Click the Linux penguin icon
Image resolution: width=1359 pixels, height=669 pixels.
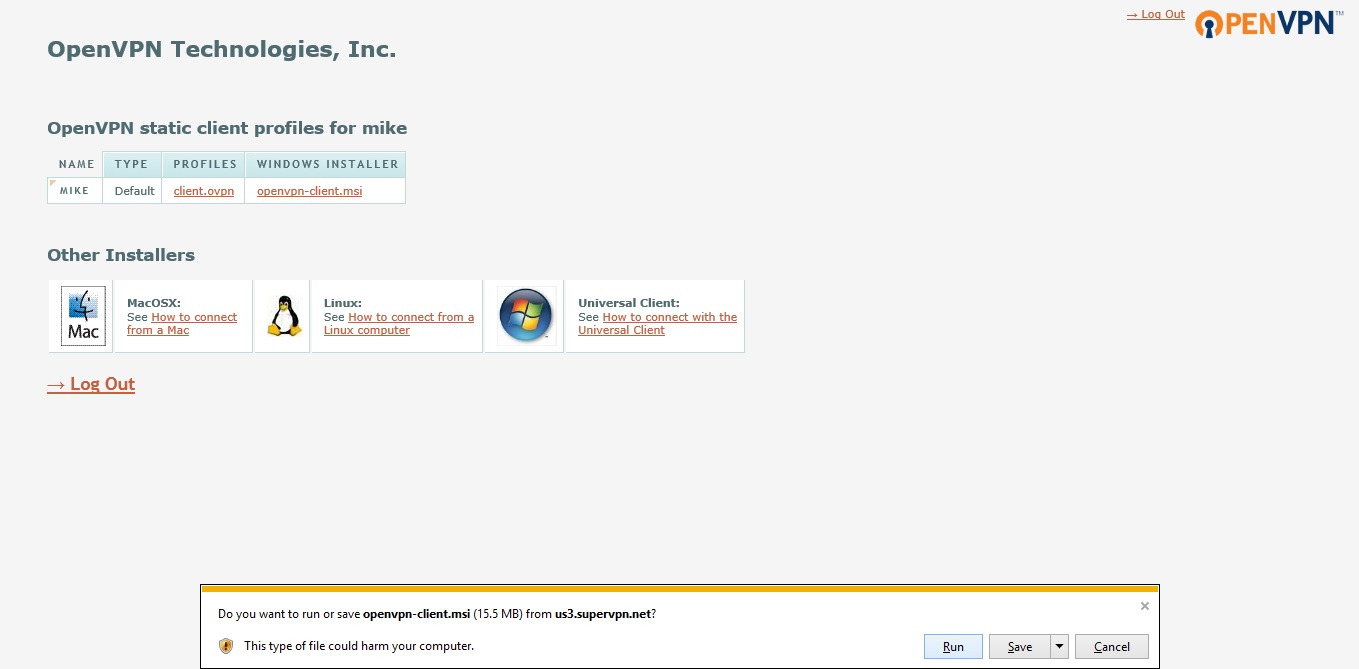click(x=284, y=316)
